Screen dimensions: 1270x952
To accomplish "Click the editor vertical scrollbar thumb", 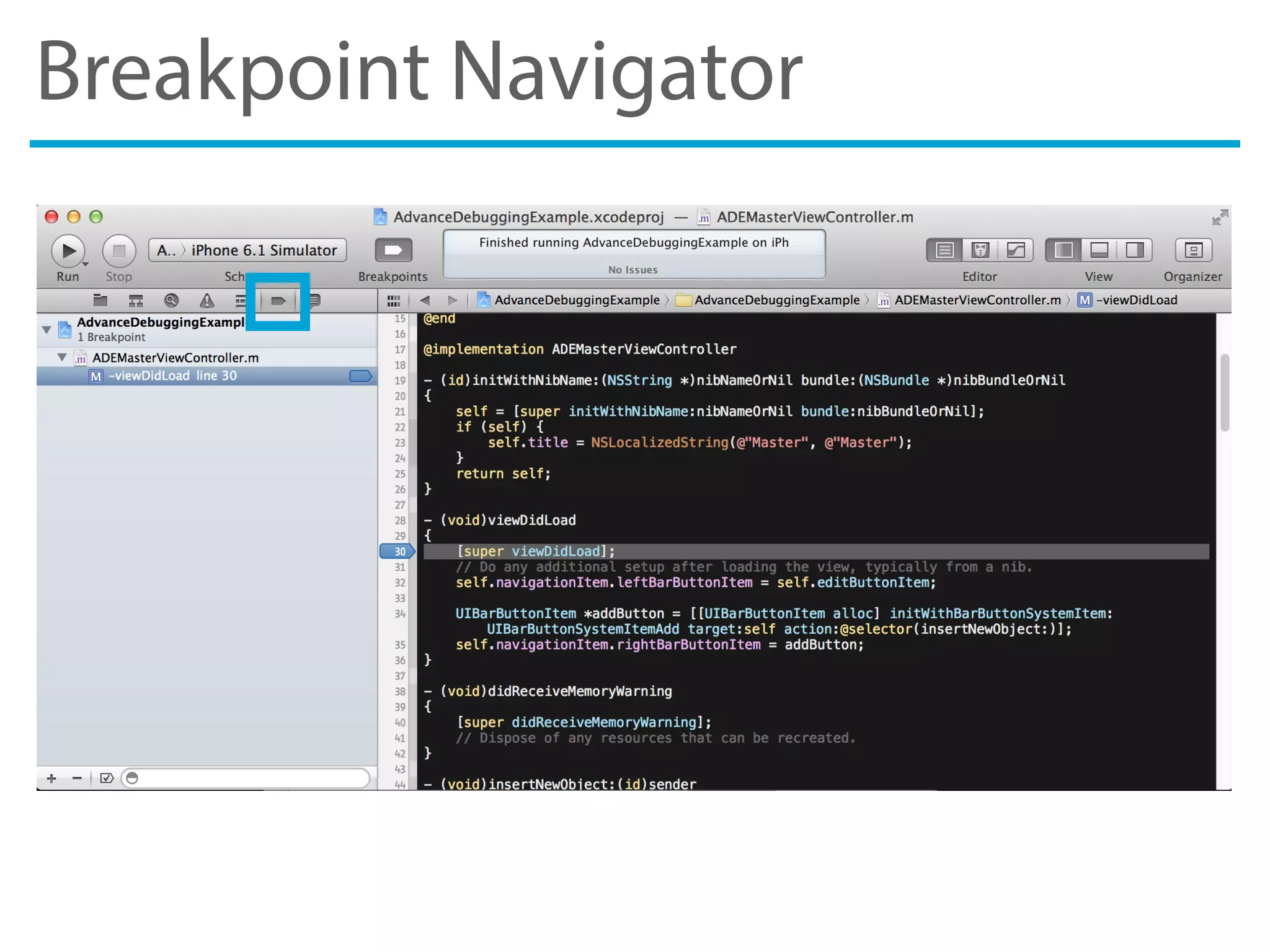I will 1224,392.
